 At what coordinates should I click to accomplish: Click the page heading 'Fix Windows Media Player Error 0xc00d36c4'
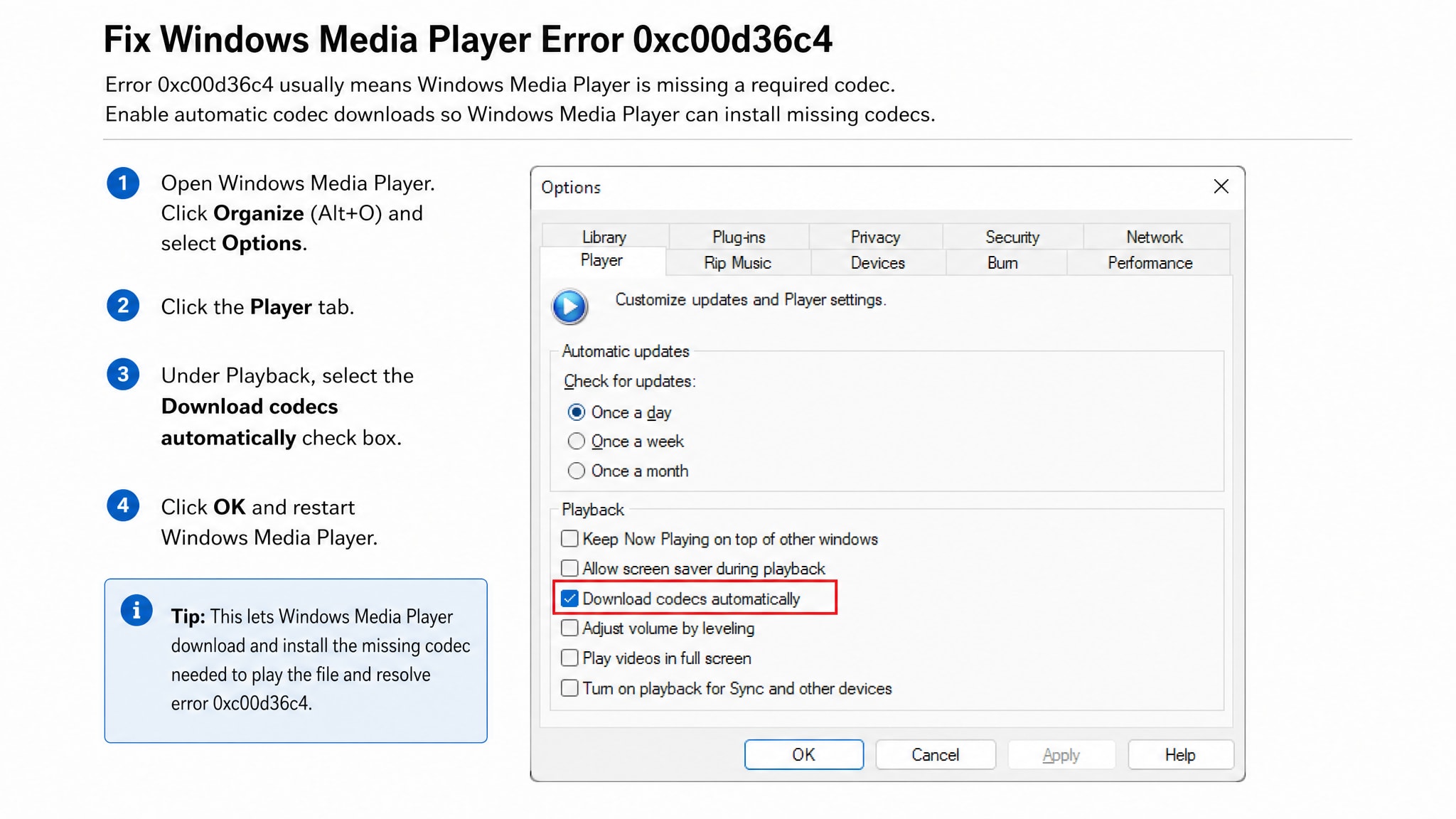click(468, 40)
